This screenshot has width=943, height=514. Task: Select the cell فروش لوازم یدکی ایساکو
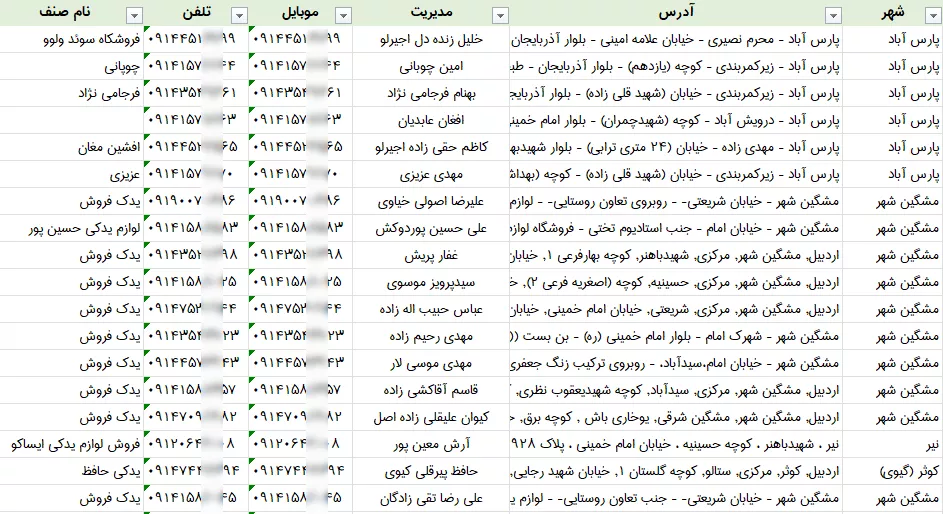tap(72, 445)
